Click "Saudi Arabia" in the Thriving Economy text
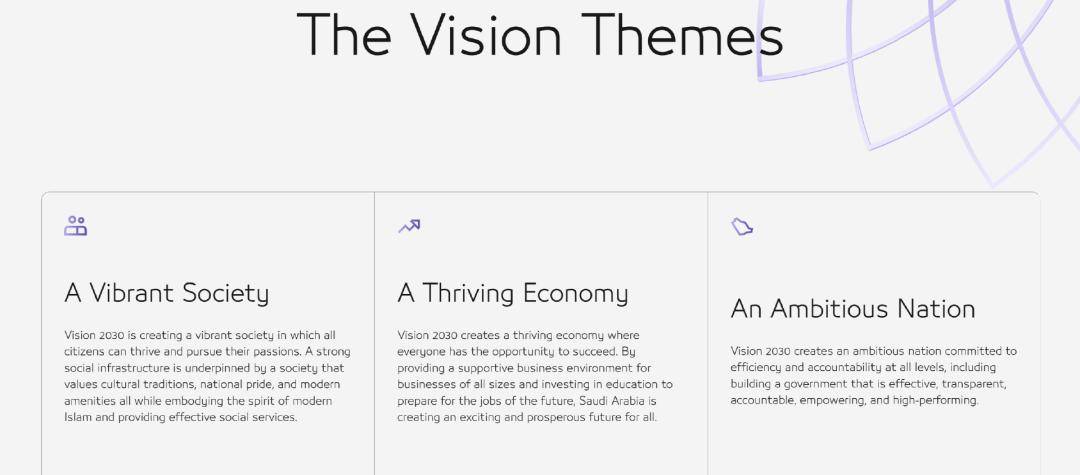 click(612, 401)
